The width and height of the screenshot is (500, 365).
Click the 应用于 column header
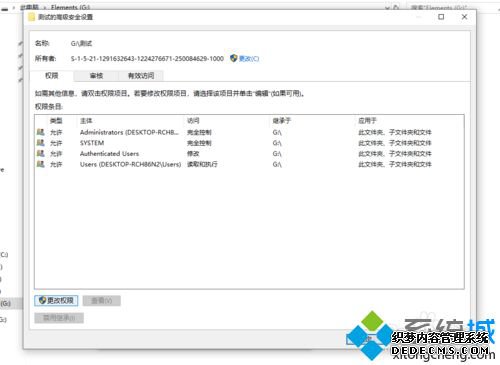[x=367, y=121]
